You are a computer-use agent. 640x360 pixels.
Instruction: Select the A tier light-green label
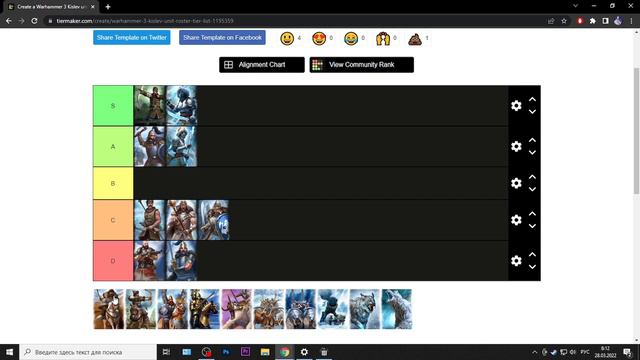click(x=113, y=147)
